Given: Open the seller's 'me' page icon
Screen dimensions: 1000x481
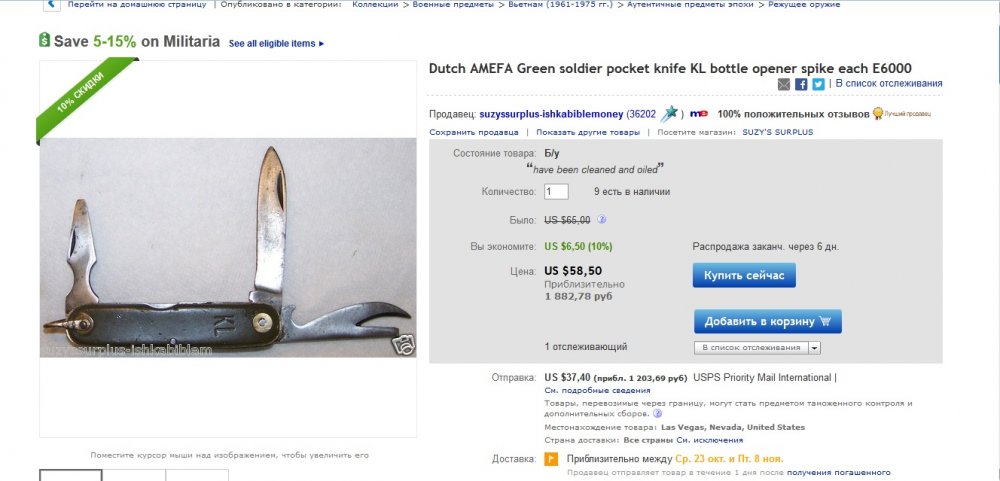Looking at the screenshot, I should 699,114.
